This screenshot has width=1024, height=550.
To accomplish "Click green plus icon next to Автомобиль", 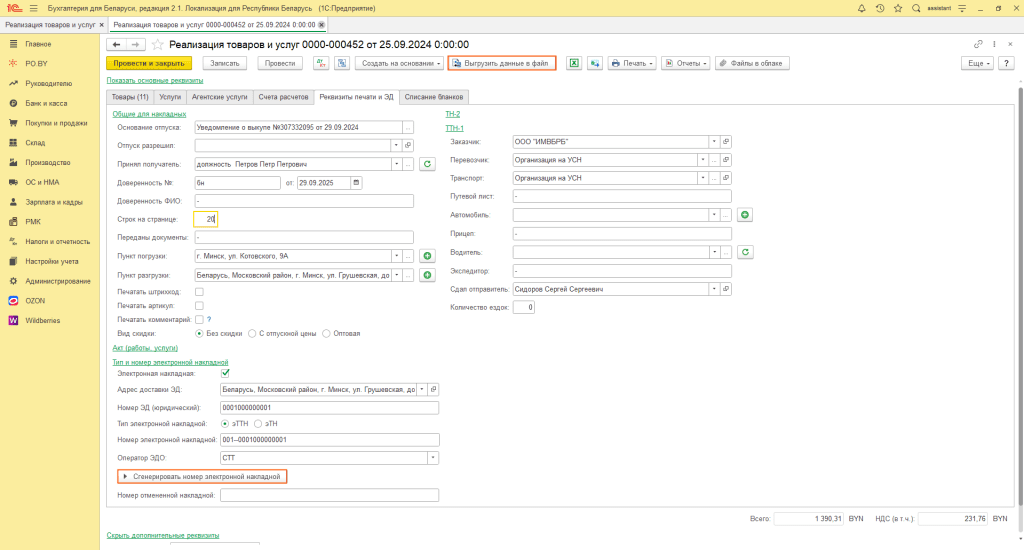I will pos(745,214).
